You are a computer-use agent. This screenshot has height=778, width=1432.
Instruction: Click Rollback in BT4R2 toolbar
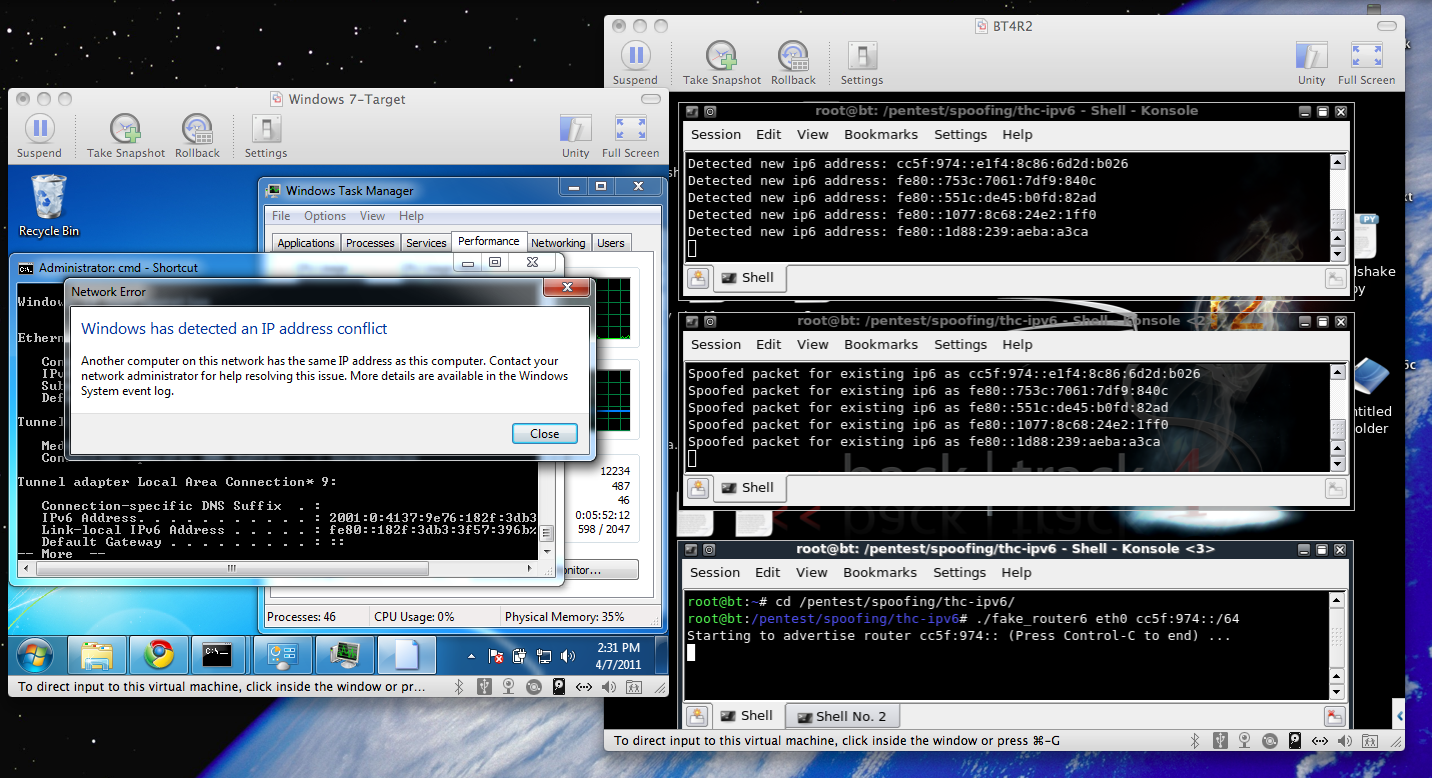(x=793, y=57)
